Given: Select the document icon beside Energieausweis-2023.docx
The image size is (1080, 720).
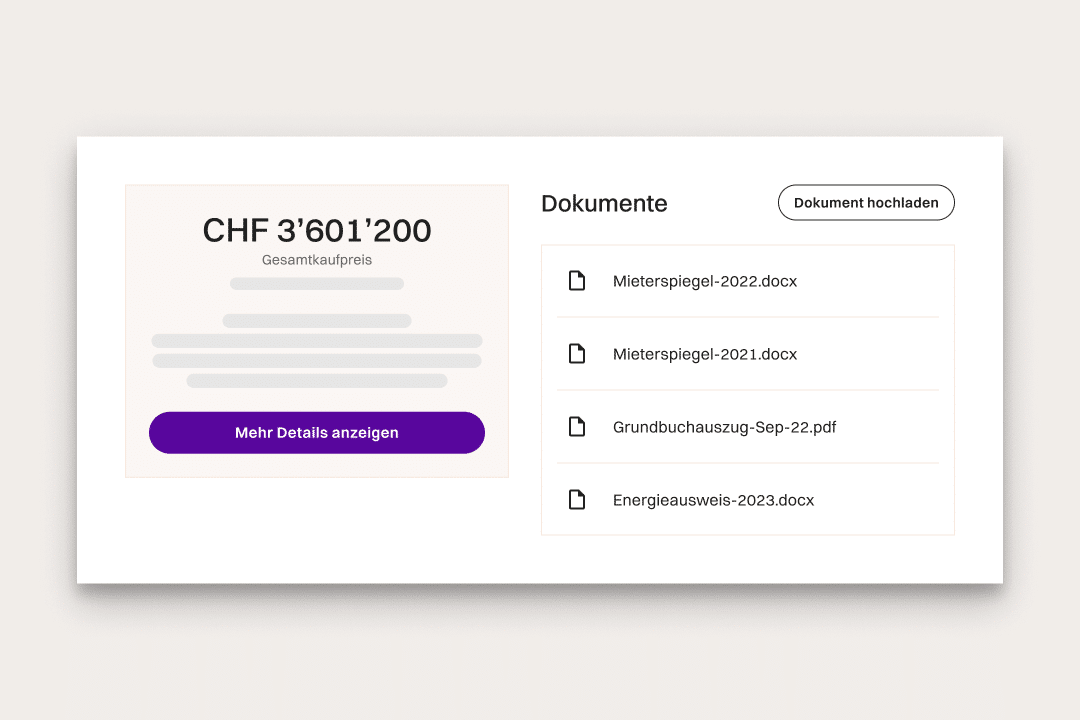Looking at the screenshot, I should tap(576, 500).
